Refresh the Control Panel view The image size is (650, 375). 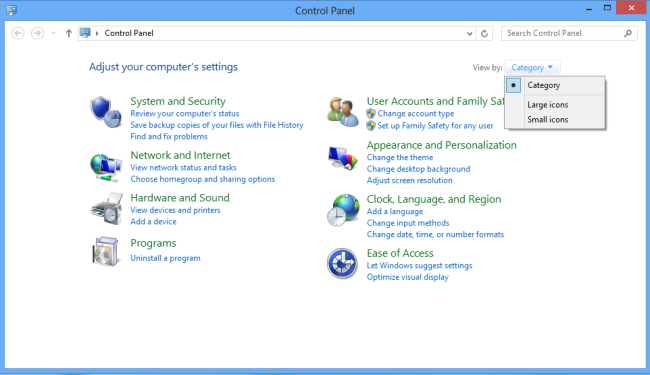(484, 33)
